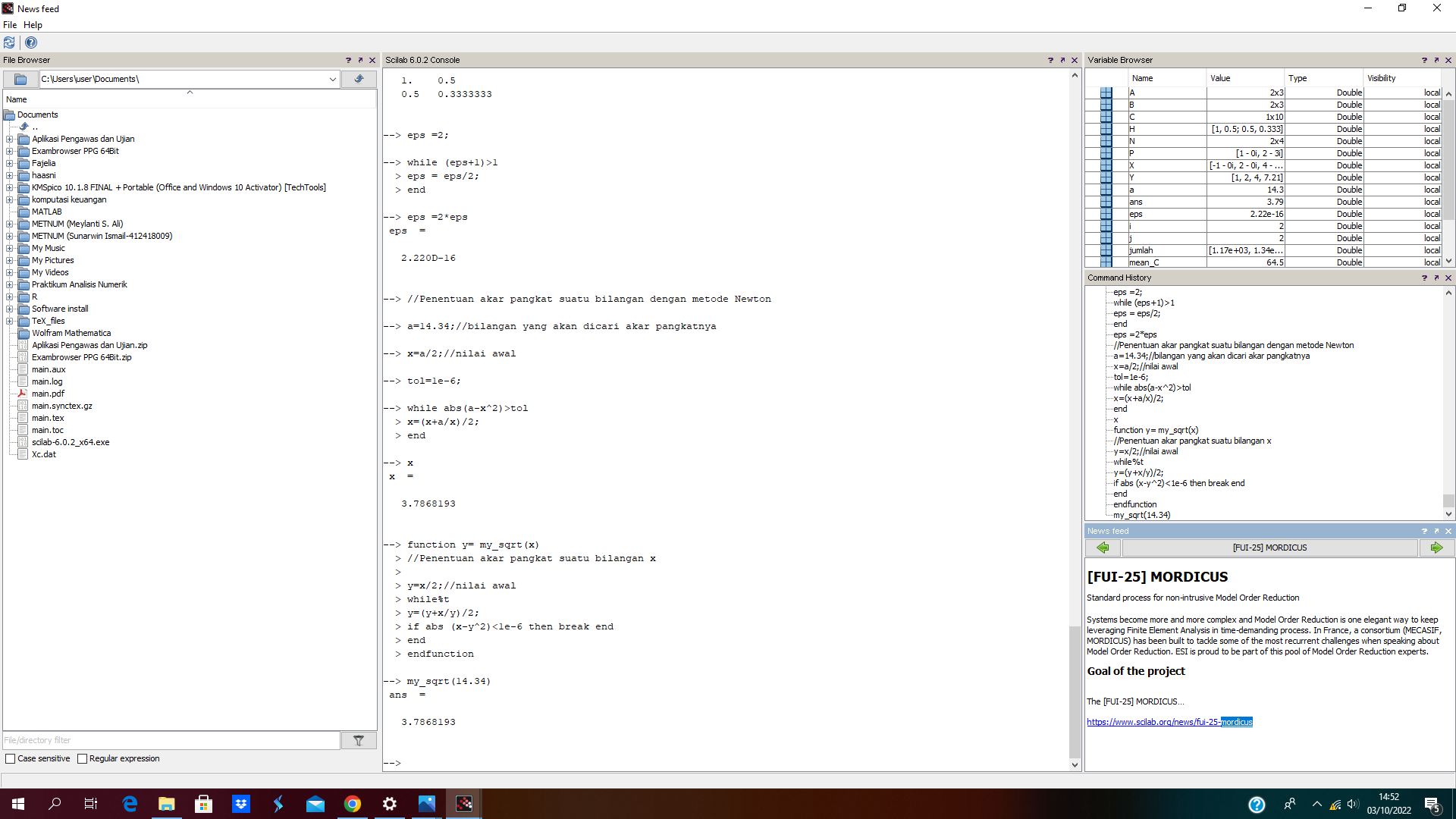1456x819 pixels.
Task: Open Windows notification center
Action: 1432,804
